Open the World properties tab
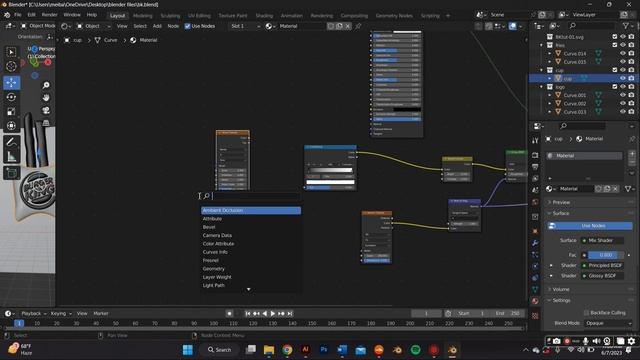Viewport: 640px width, 360px height. point(535,202)
